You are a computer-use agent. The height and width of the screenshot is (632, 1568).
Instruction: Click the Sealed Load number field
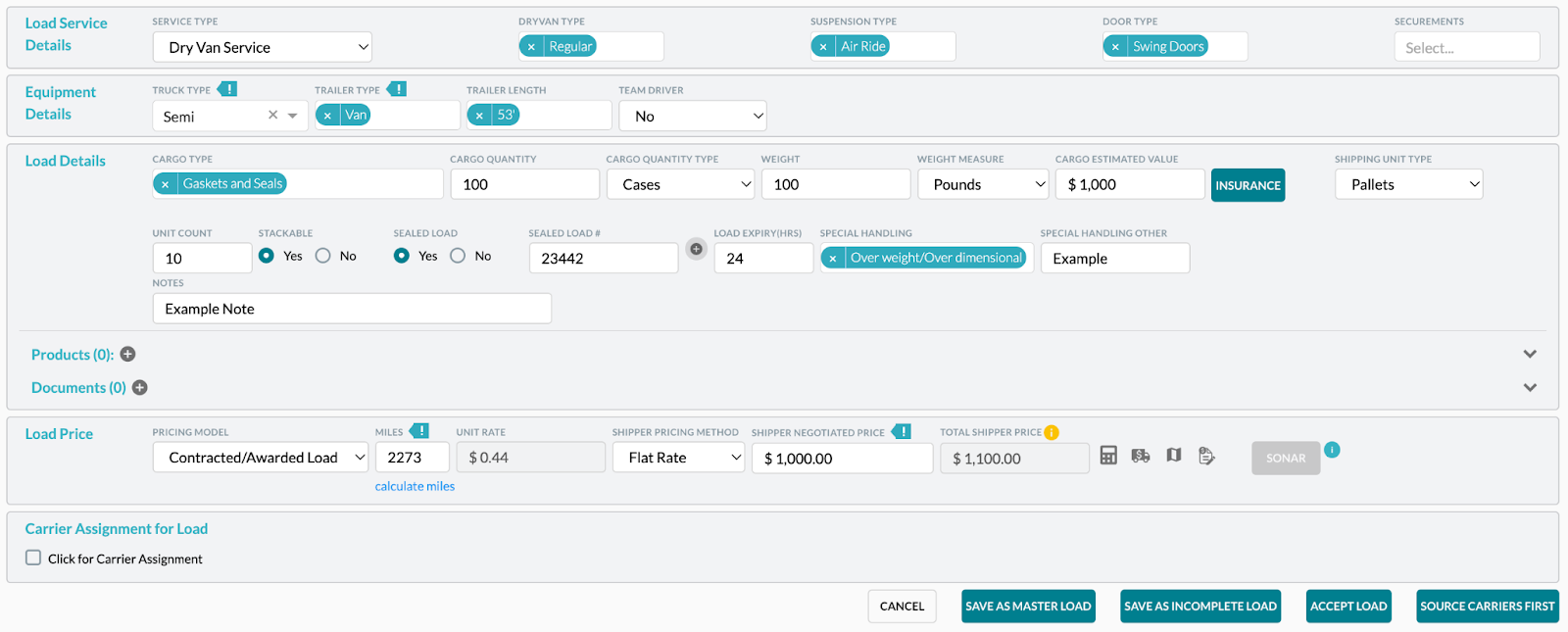(604, 259)
